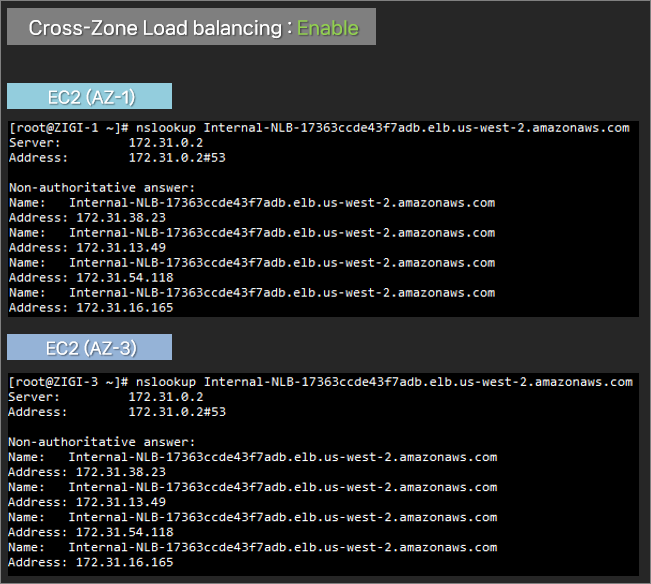Click address 172.31.54.118 in ZIGI-1 terminal

coord(91,278)
